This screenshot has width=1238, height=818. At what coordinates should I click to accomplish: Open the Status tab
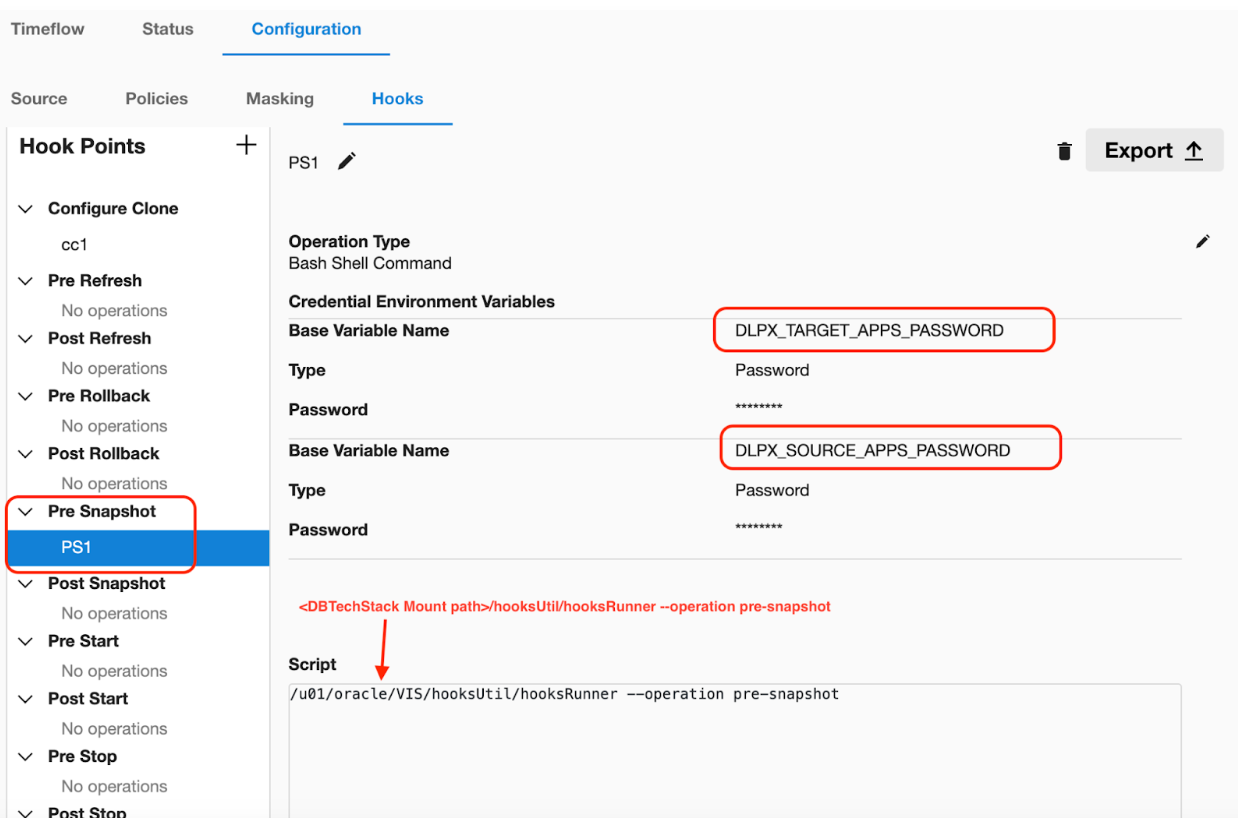pyautogui.click(x=167, y=29)
